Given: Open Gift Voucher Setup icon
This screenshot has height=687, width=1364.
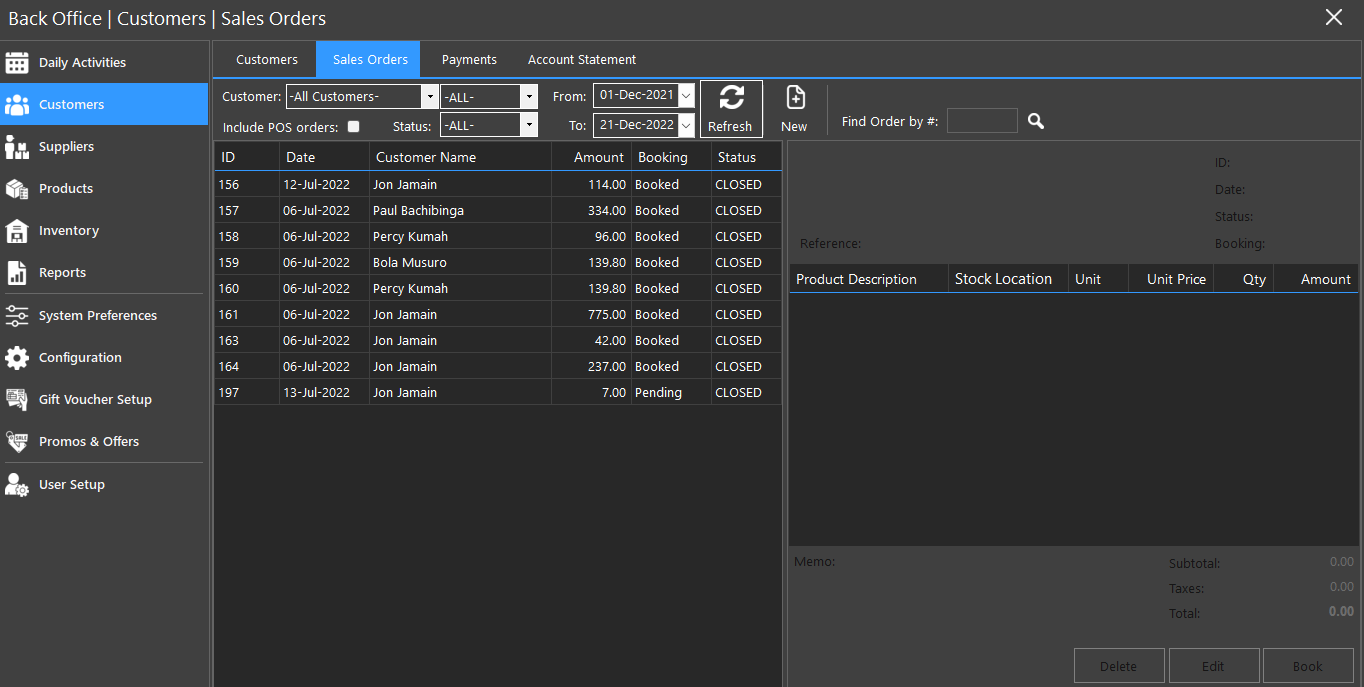Looking at the screenshot, I should click(17, 400).
